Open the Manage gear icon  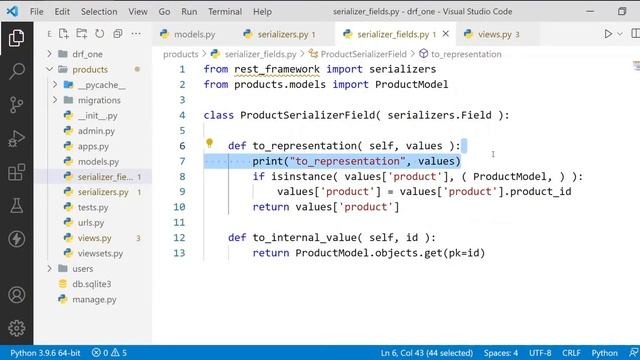[16, 328]
